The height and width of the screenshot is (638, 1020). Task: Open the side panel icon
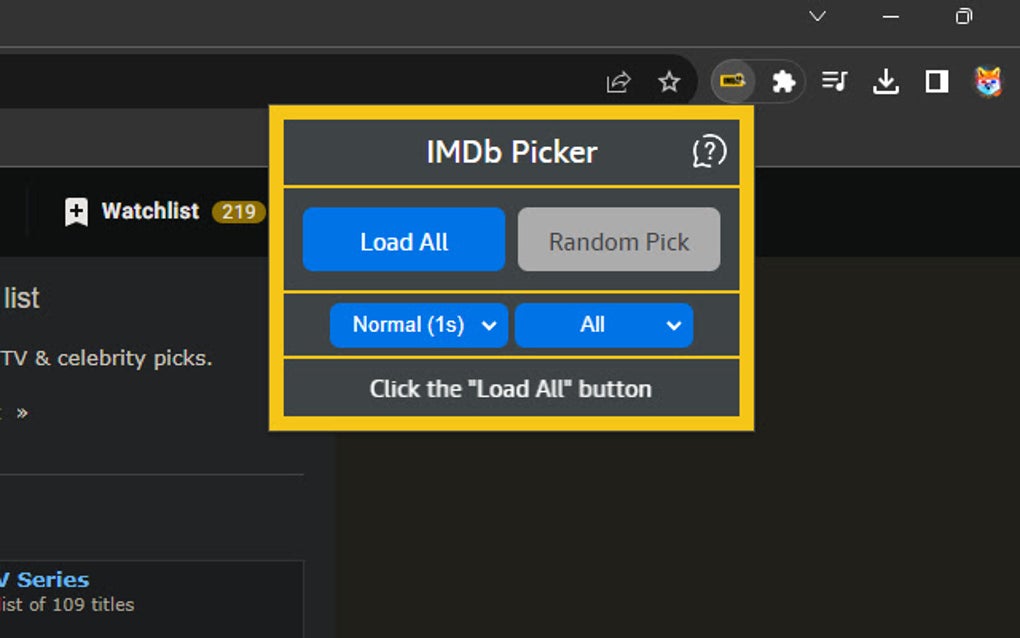pyautogui.click(x=935, y=81)
